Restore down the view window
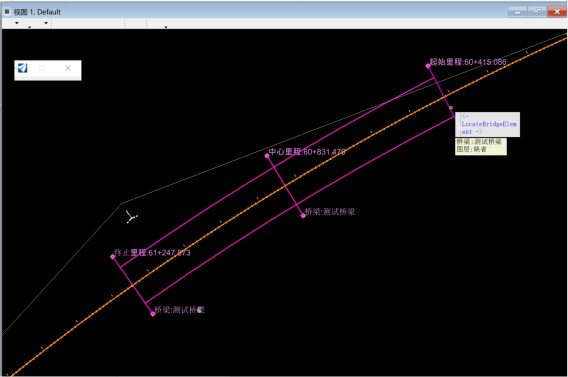 (537, 12)
